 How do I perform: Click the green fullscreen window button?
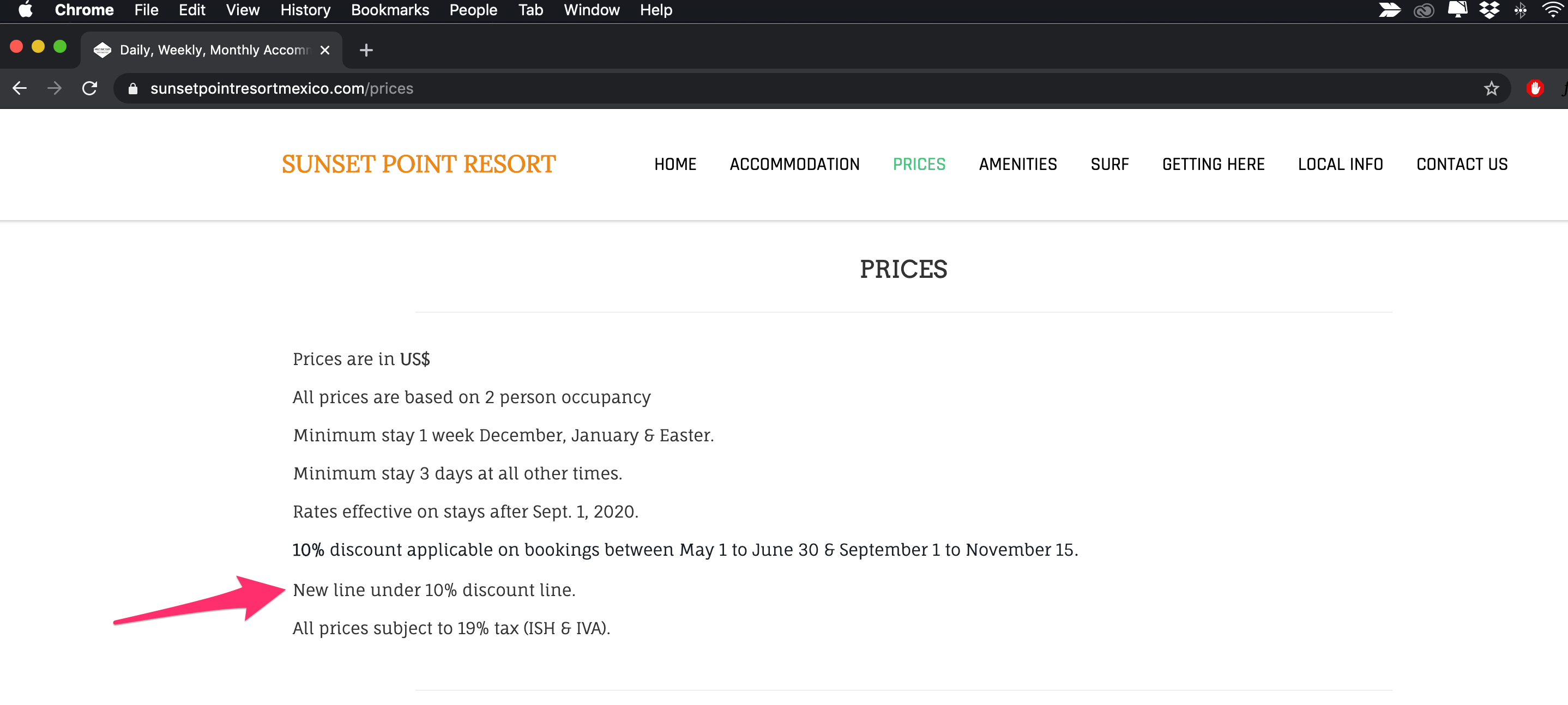click(59, 47)
